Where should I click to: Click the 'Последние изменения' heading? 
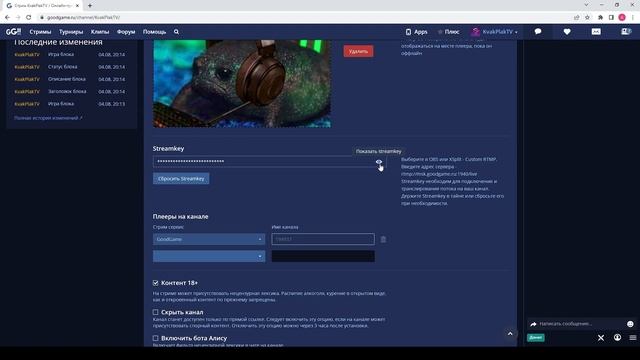[58, 42]
